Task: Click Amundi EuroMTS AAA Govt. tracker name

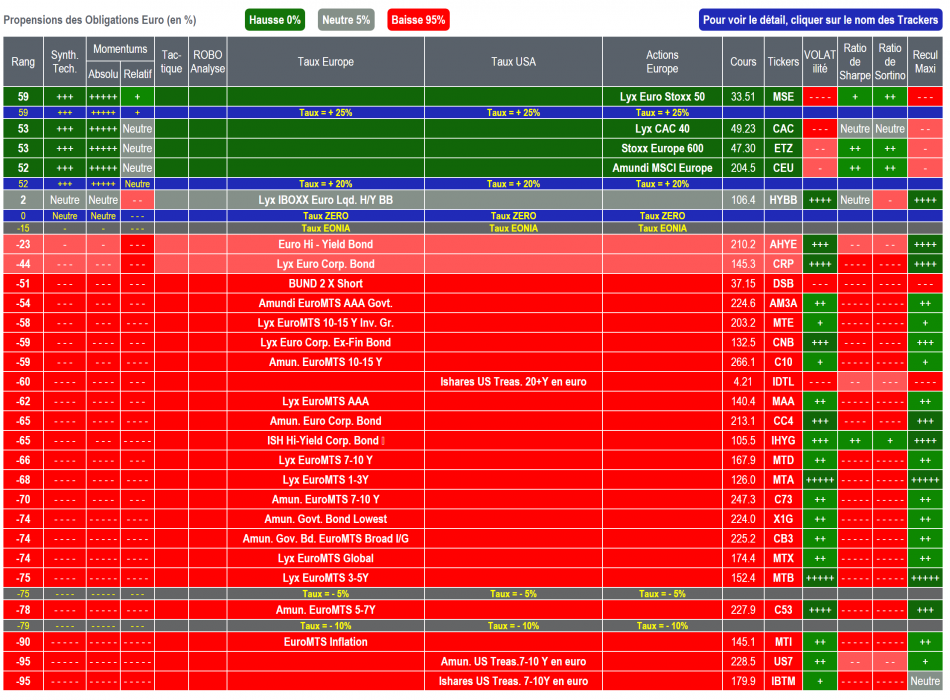Action: [326, 303]
